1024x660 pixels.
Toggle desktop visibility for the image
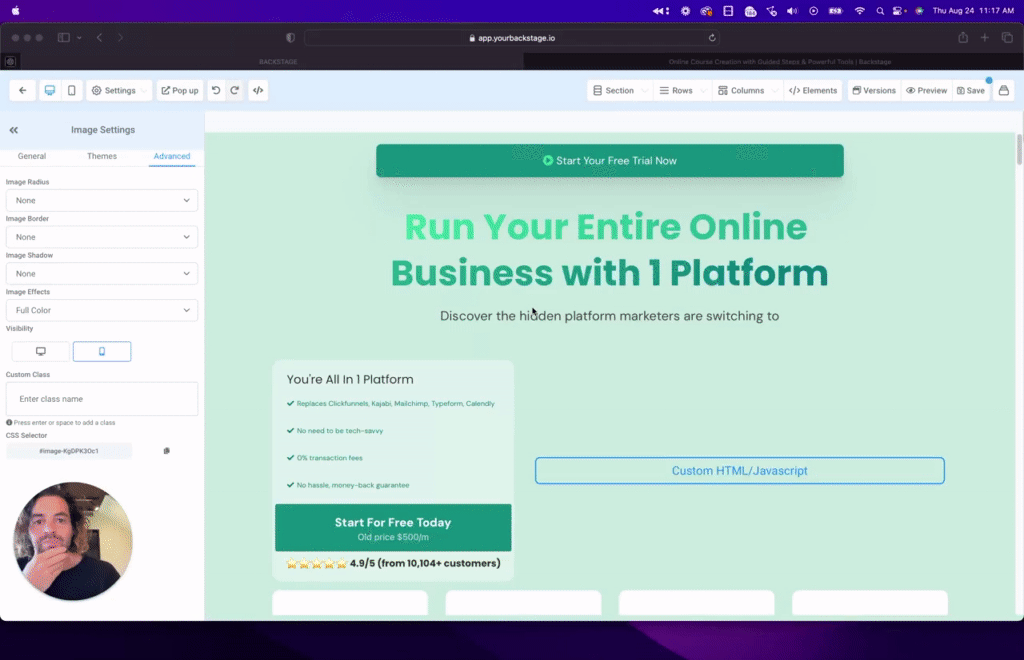click(x=40, y=351)
